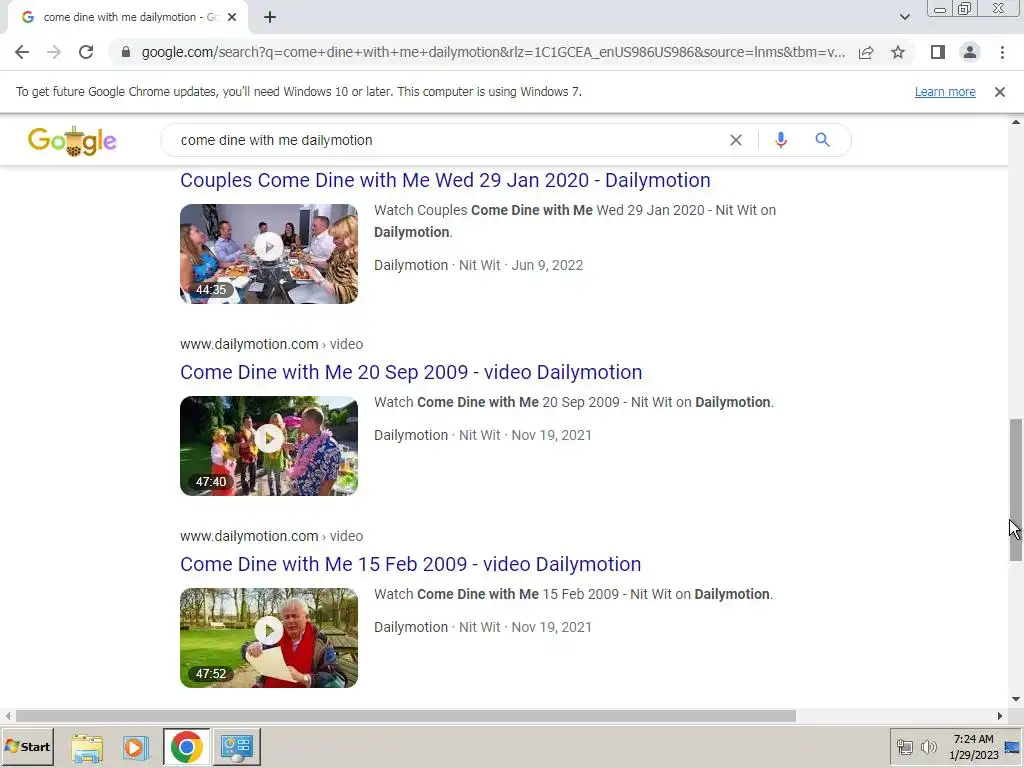Click 'Jun 9, 2022' result date text
The width and height of the screenshot is (1024, 768).
(x=547, y=265)
